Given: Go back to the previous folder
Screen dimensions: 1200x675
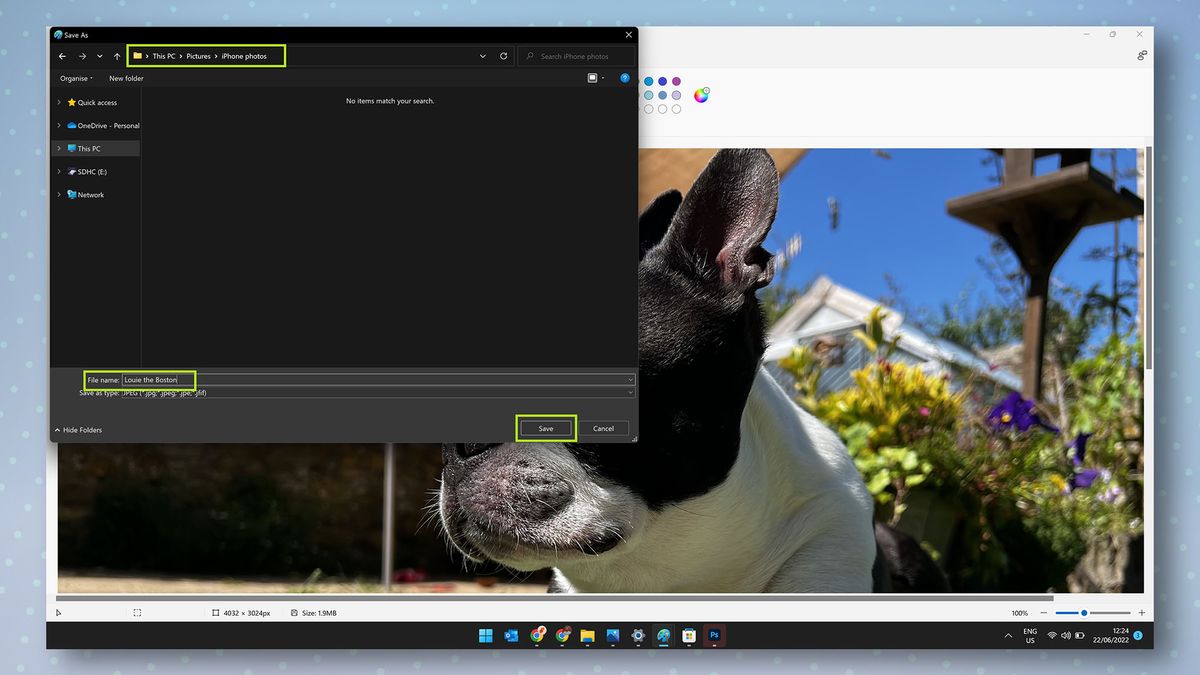Looking at the screenshot, I should [62, 56].
